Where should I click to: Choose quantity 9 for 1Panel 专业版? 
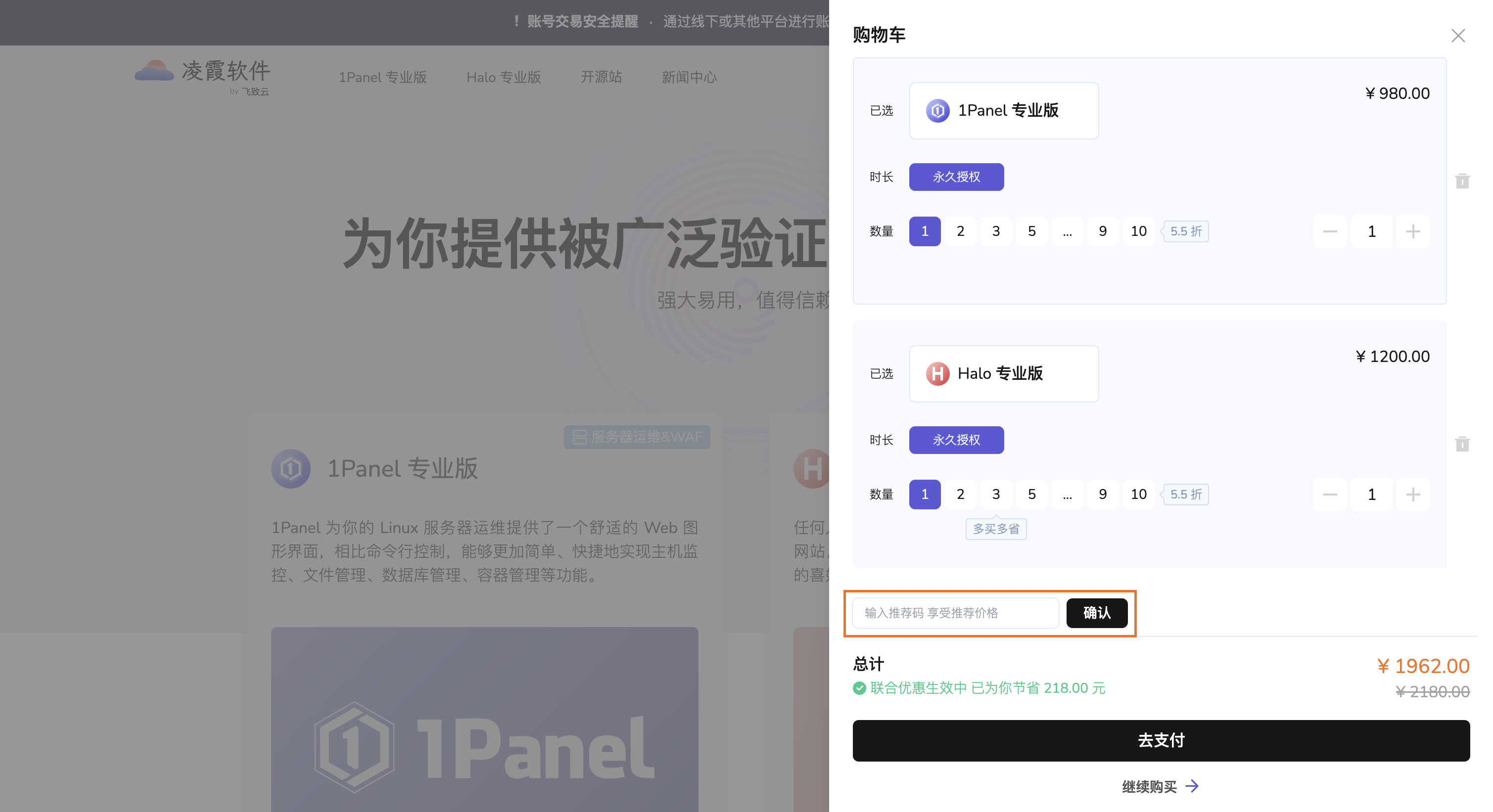tap(1102, 231)
